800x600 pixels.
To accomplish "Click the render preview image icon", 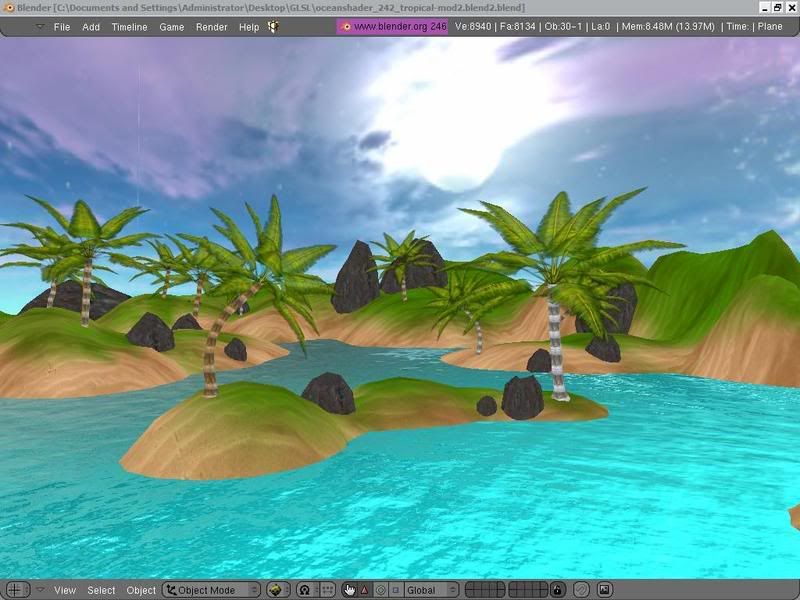I will [x=604, y=590].
